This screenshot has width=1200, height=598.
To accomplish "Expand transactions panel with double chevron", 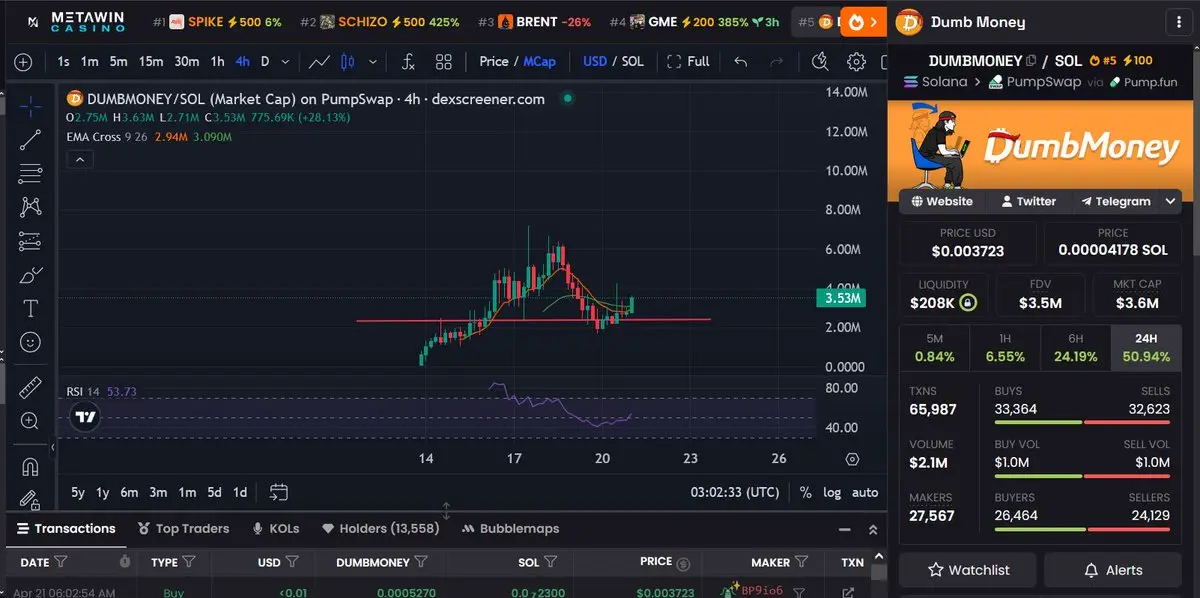I will pyautogui.click(x=873, y=529).
